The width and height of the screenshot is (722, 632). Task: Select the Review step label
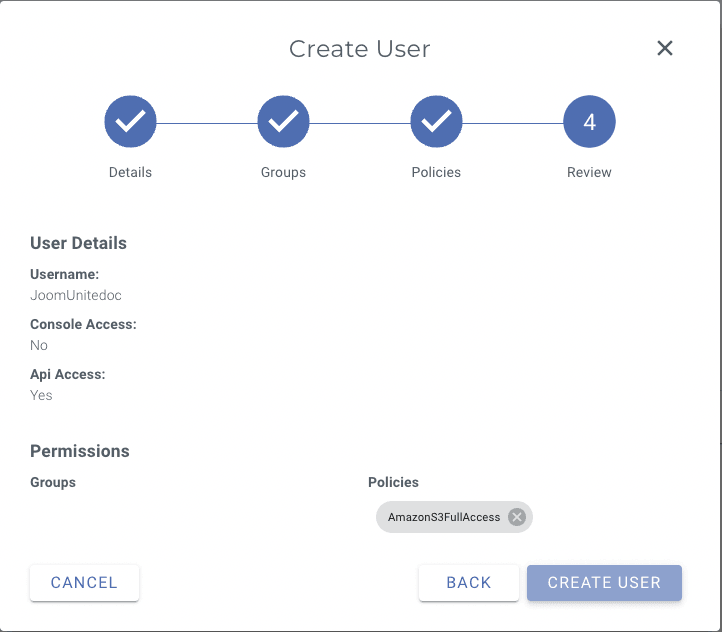pyautogui.click(x=589, y=172)
